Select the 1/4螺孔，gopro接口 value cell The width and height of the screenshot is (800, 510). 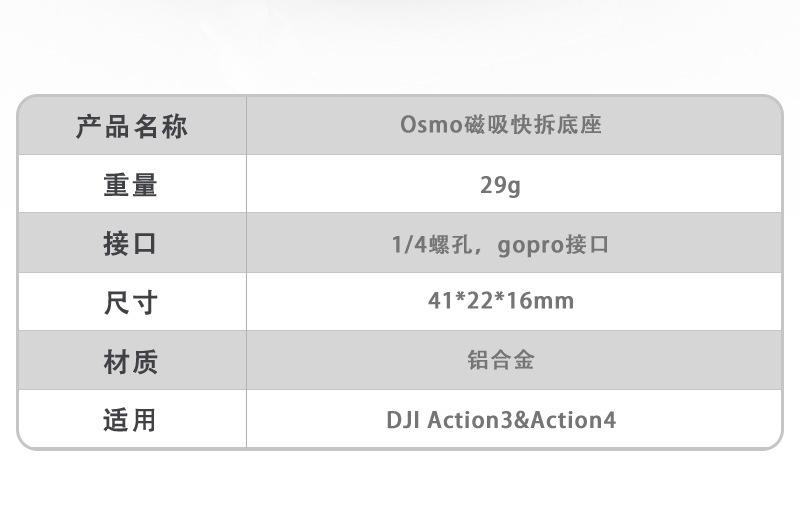[500, 244]
